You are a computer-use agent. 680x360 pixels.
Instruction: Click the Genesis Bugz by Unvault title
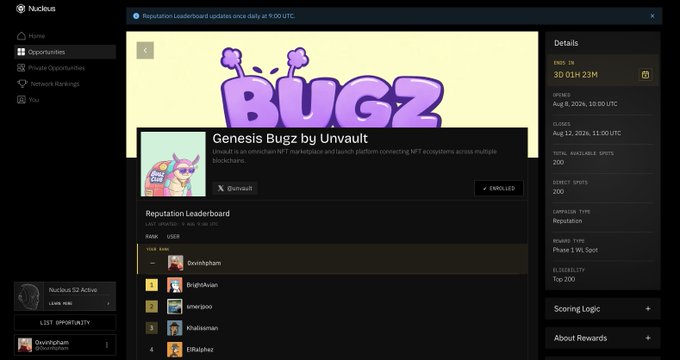click(290, 138)
